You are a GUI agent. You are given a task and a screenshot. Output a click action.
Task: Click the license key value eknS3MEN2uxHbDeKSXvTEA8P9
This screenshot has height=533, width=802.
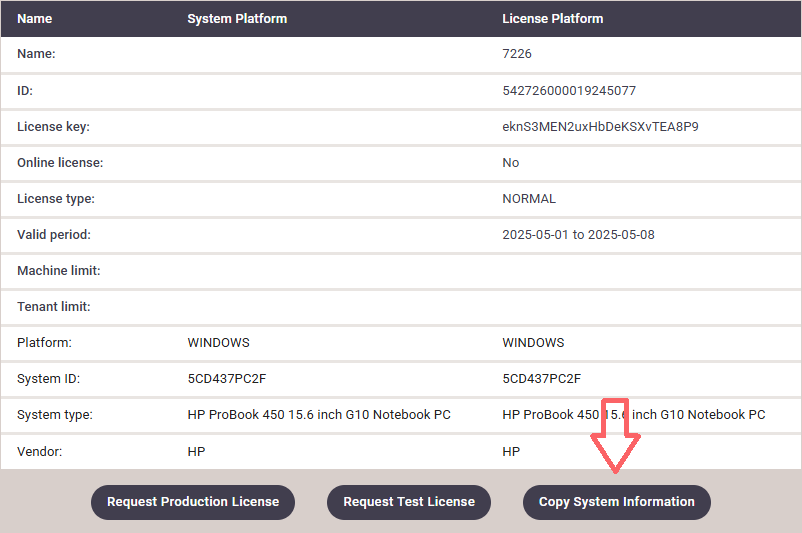[600, 127]
